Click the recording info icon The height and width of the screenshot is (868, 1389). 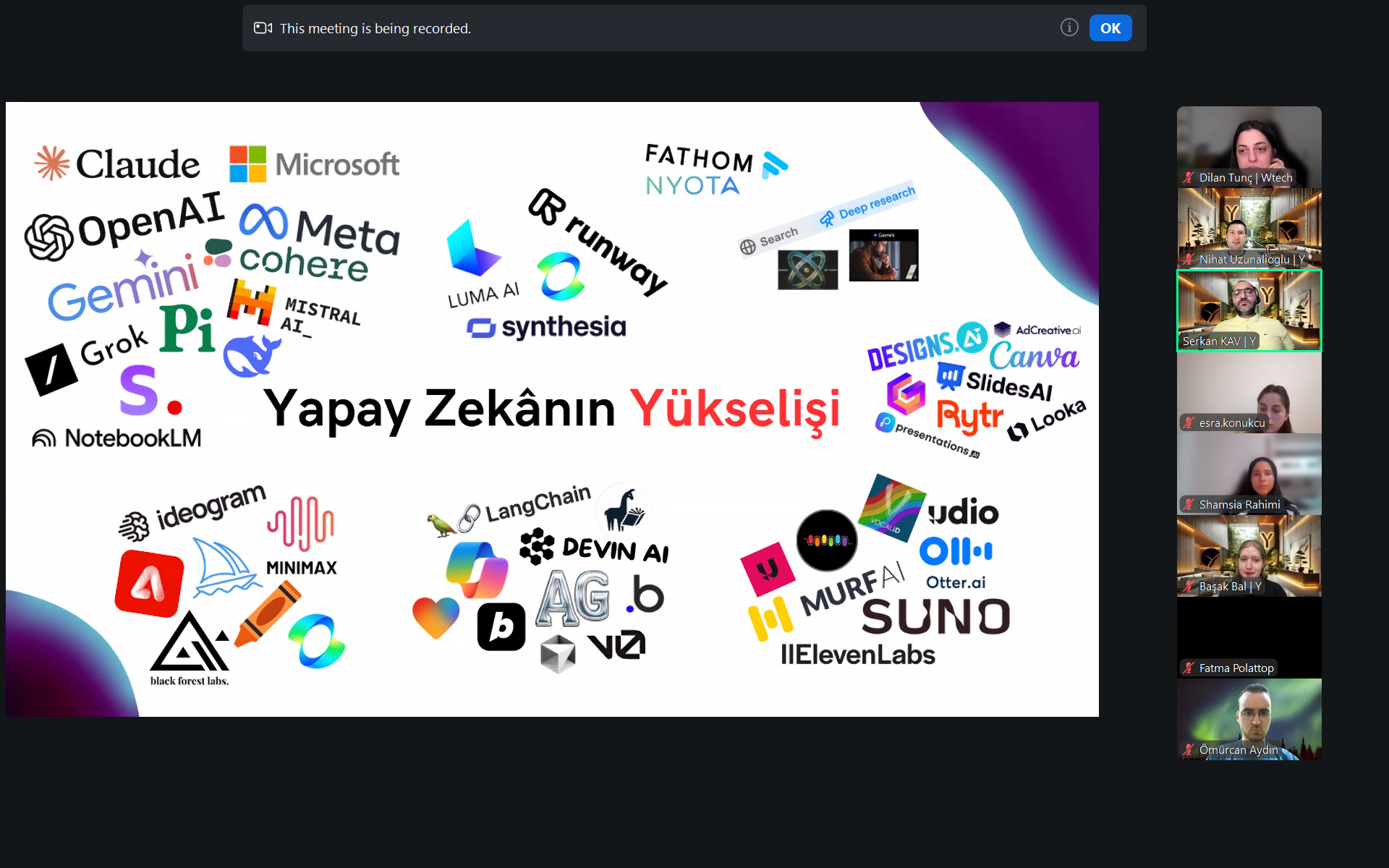pos(1069,27)
